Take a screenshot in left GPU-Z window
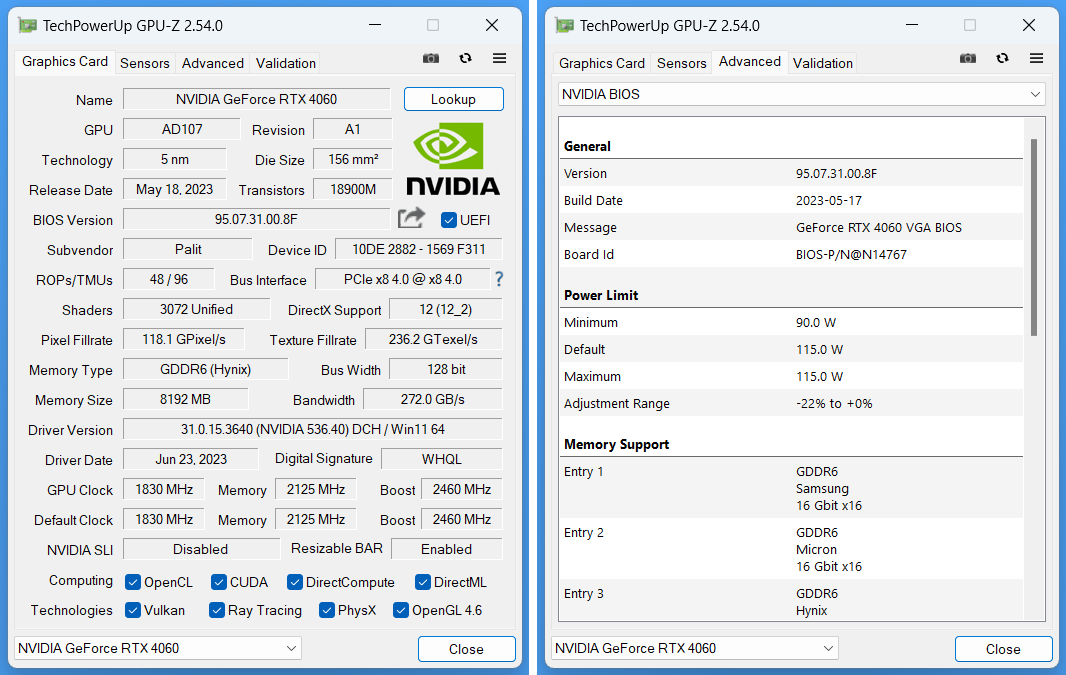This screenshot has height=675, width=1066. point(431,58)
